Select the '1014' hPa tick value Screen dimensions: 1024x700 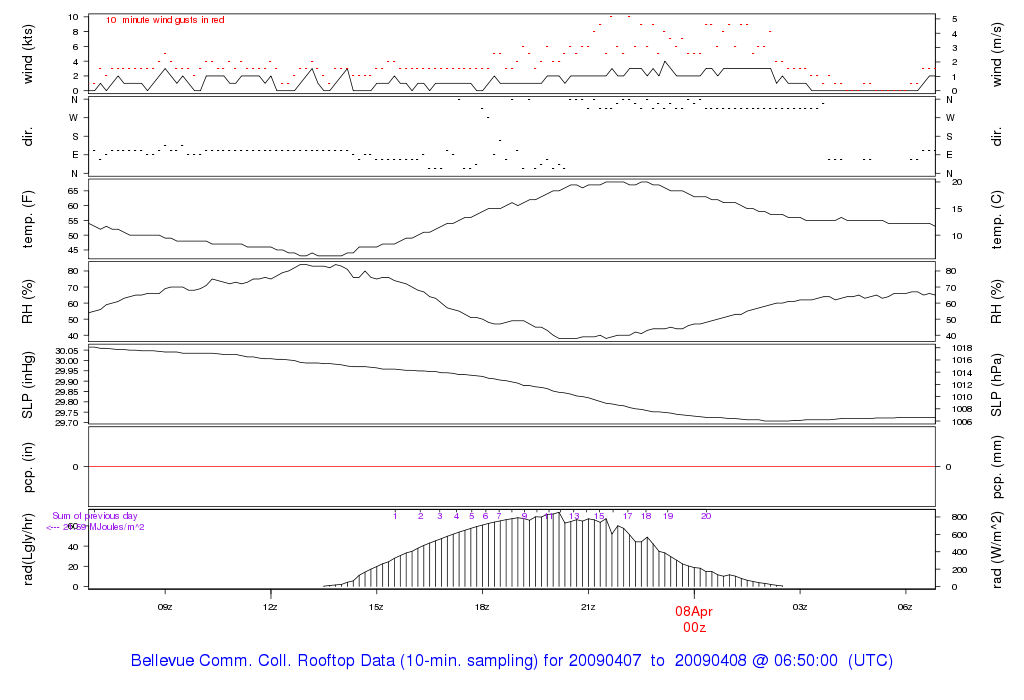coord(962,373)
